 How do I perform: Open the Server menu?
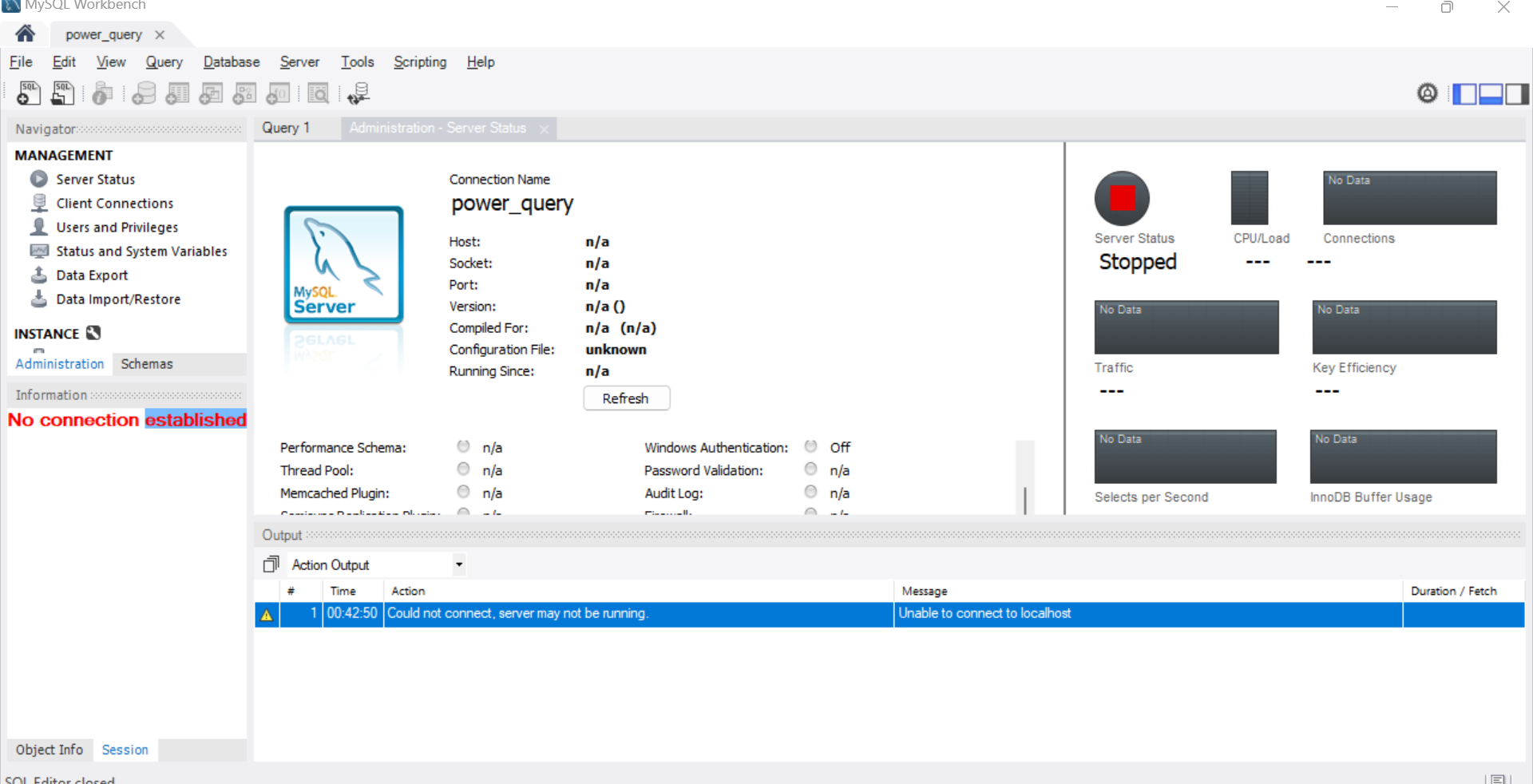pyautogui.click(x=299, y=61)
